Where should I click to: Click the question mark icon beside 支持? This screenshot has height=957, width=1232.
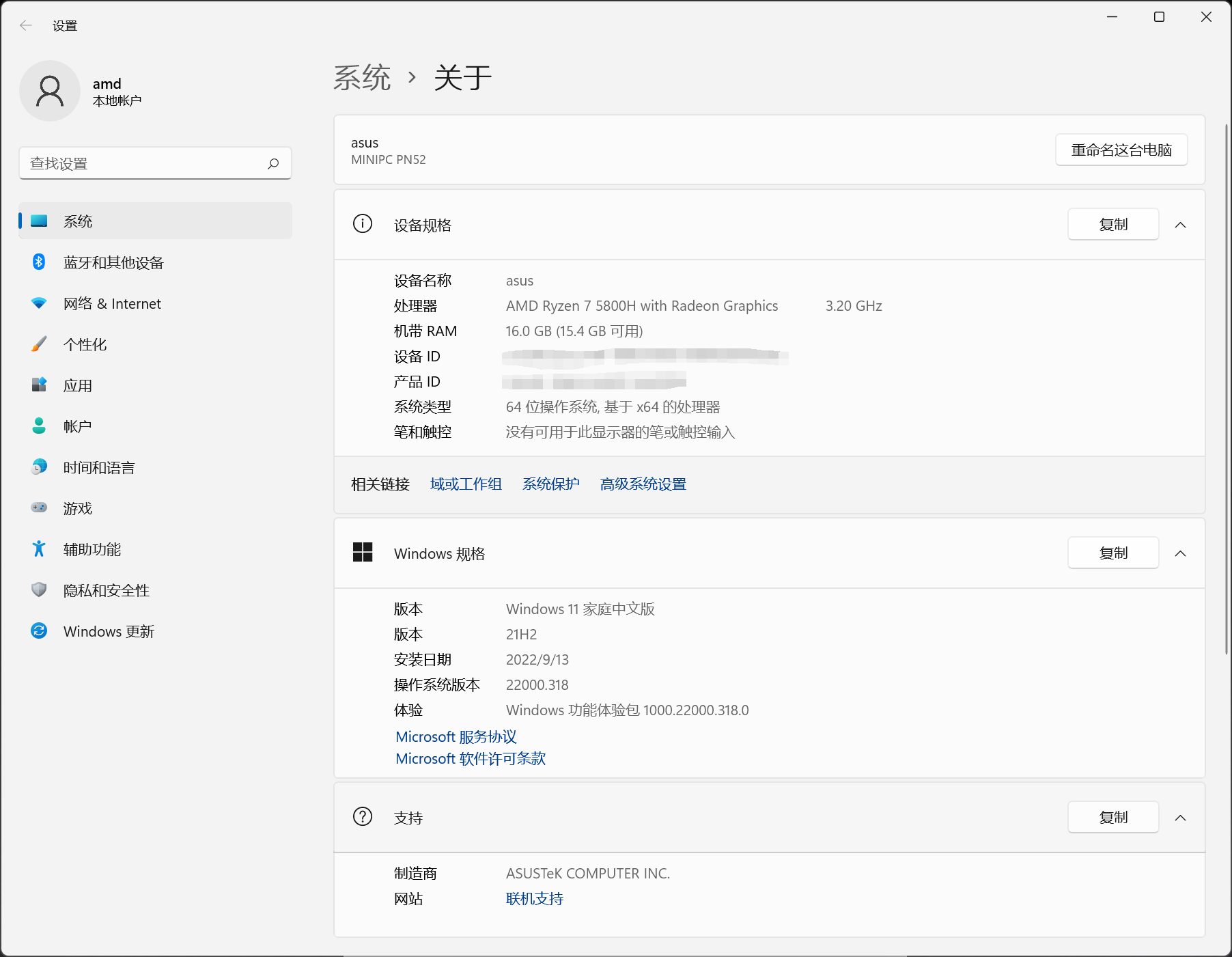[363, 816]
